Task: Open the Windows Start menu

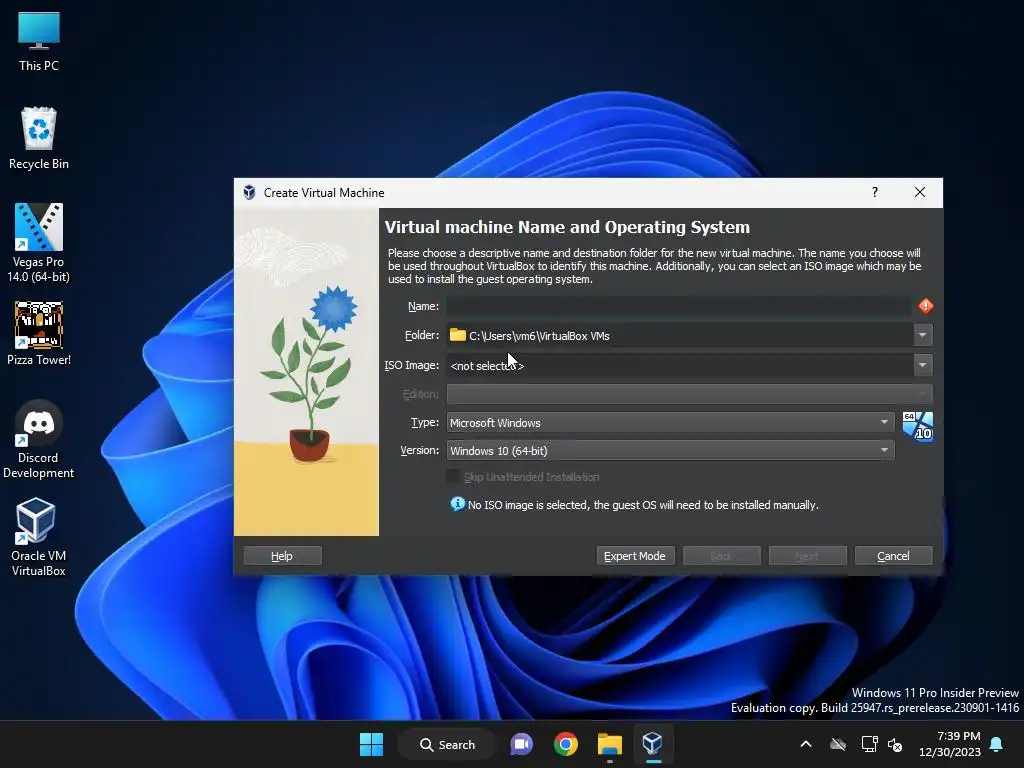Action: click(372, 744)
